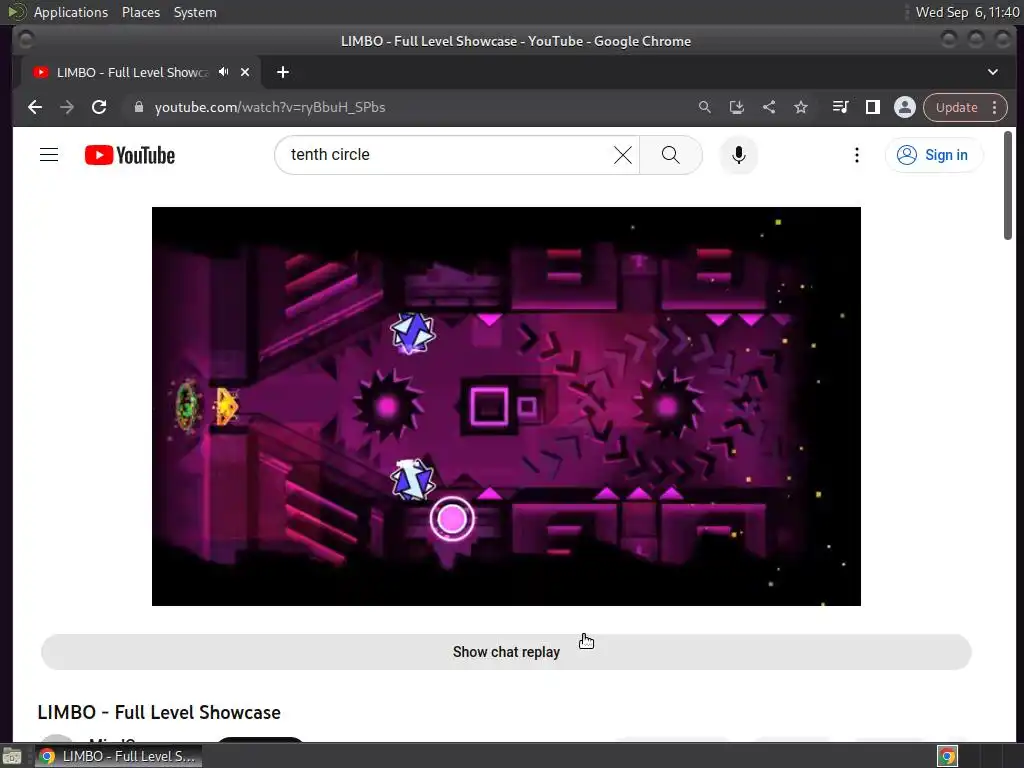Click the video title LIMBO - Full Level Showcase
This screenshot has width=1024, height=768.
(159, 712)
